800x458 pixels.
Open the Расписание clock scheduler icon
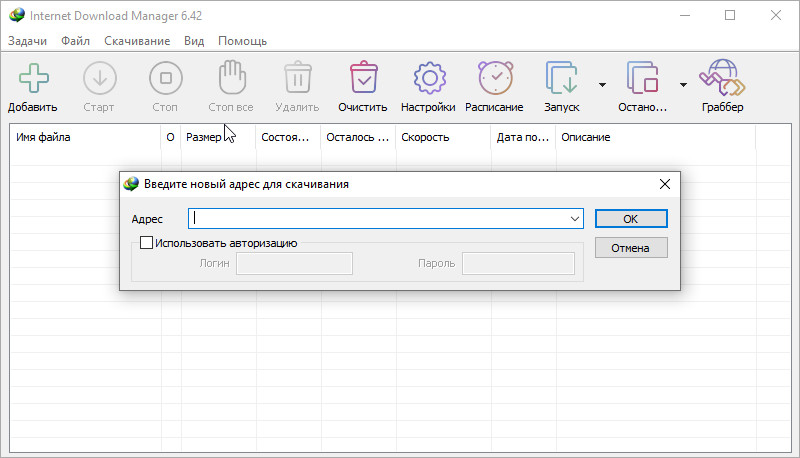[x=494, y=78]
